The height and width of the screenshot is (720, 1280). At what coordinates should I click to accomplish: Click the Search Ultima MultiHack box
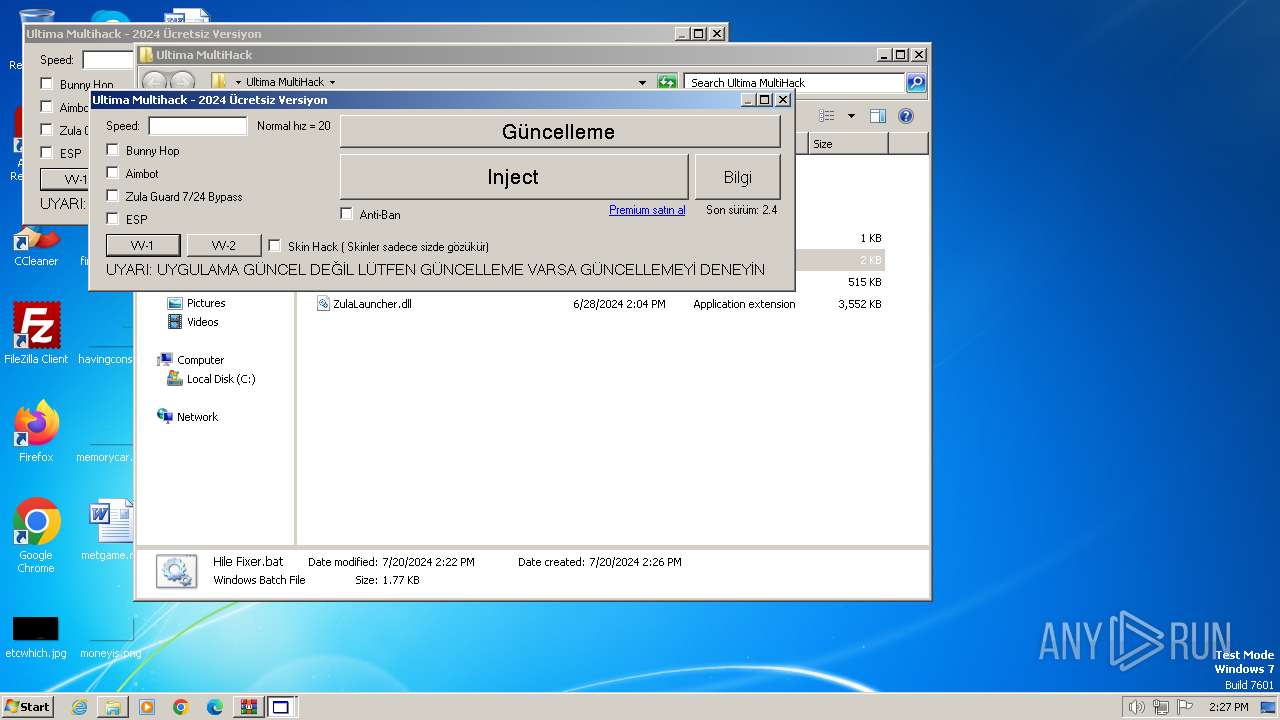pos(795,82)
